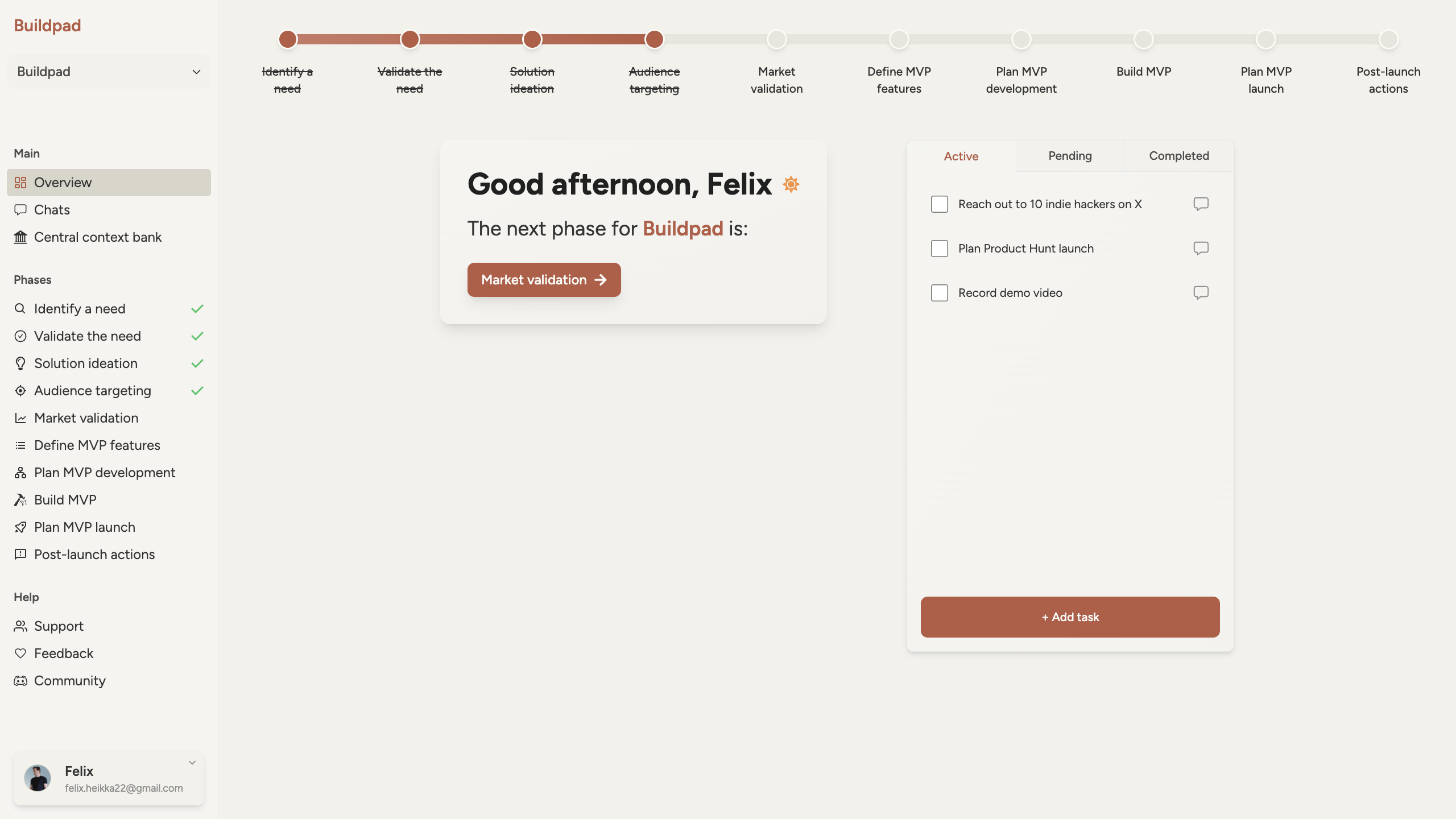This screenshot has width=1456, height=819.
Task: Click Felix's profile avatar thumbnail
Action: point(38,778)
